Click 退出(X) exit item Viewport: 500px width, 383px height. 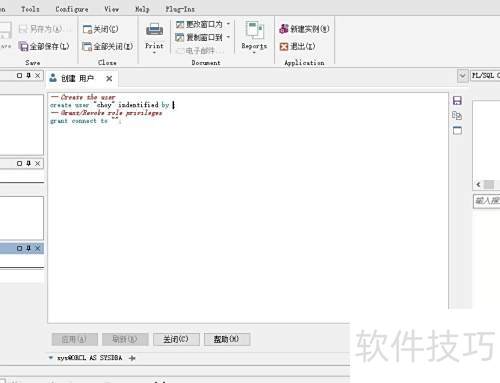pyautogui.click(x=297, y=46)
